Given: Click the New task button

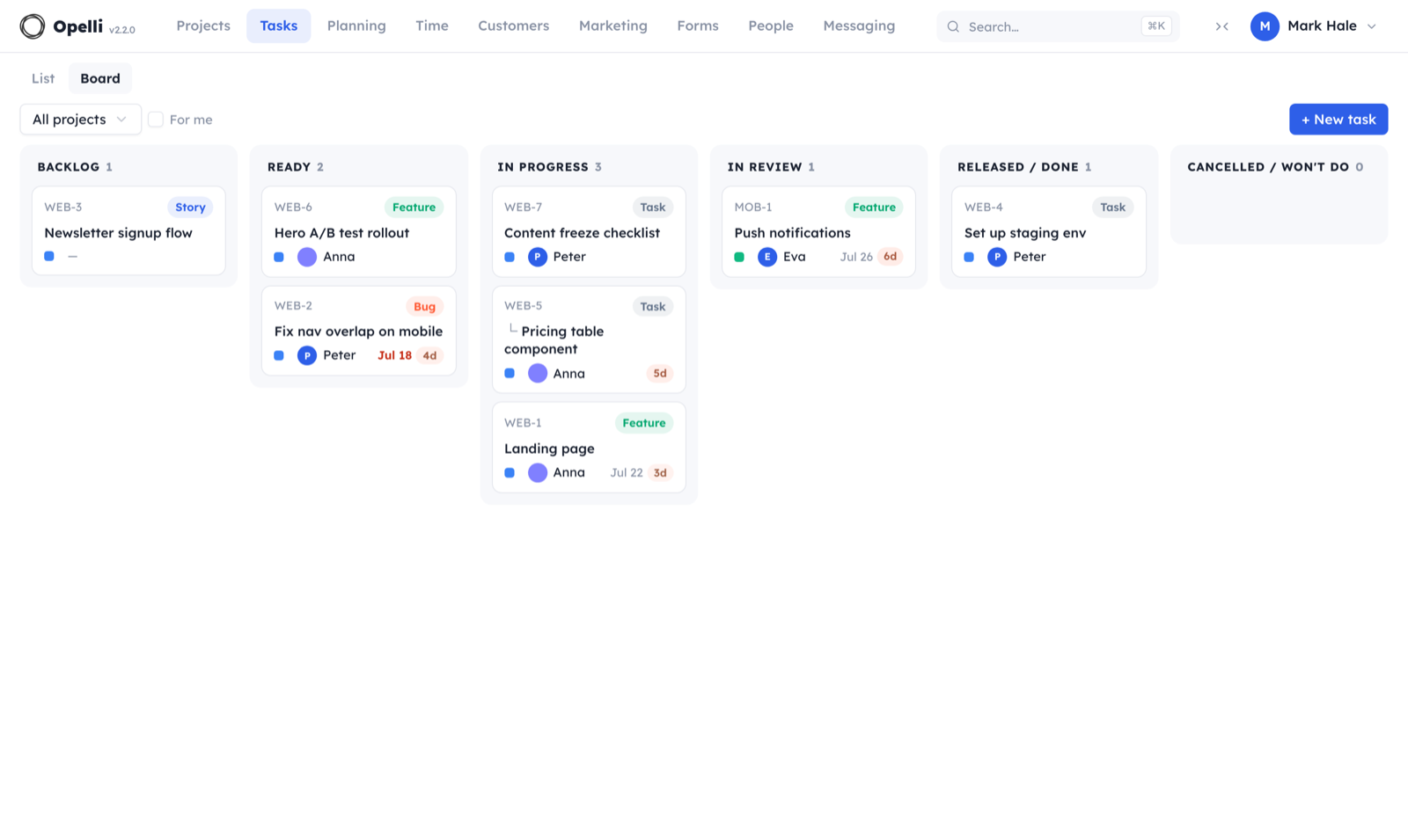Looking at the screenshot, I should (1338, 120).
